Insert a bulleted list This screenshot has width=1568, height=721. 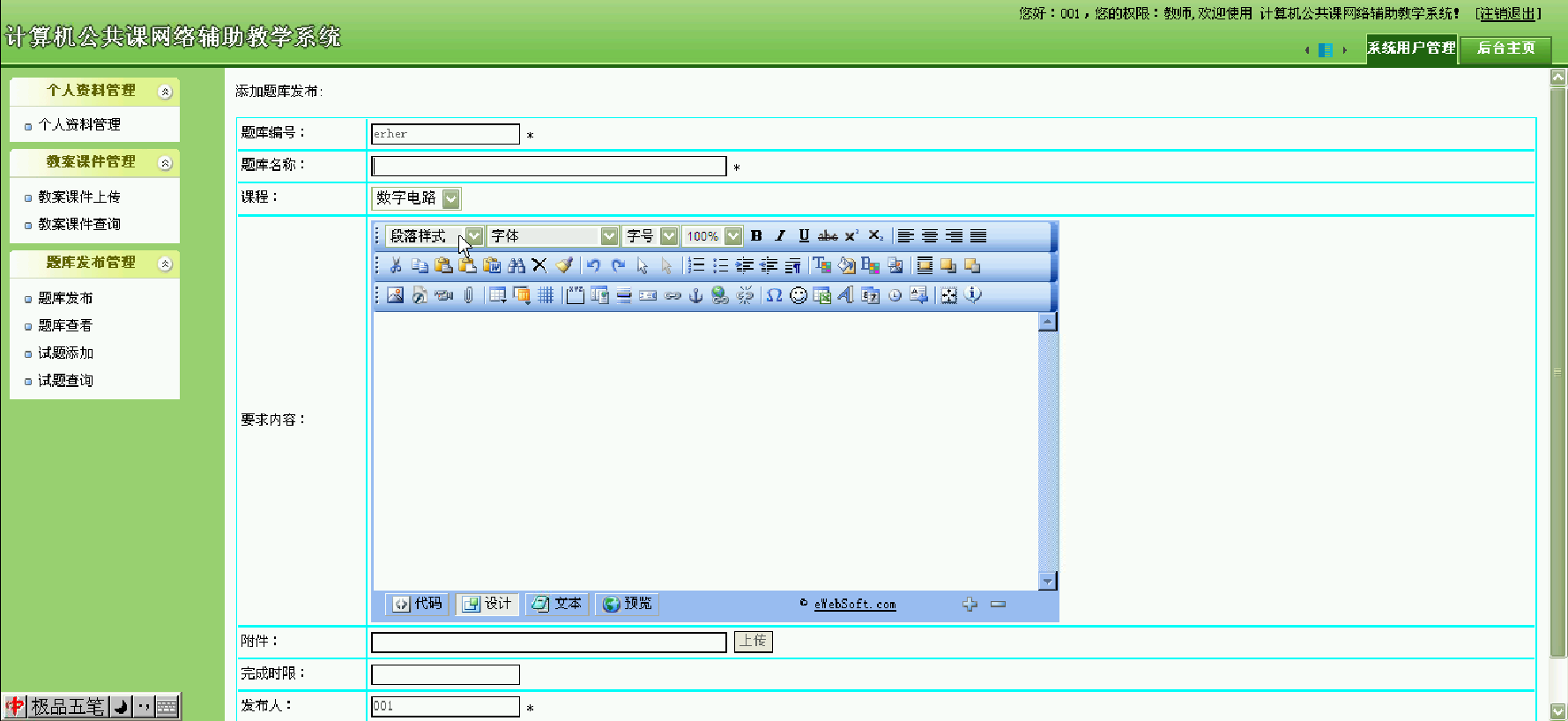(720, 265)
